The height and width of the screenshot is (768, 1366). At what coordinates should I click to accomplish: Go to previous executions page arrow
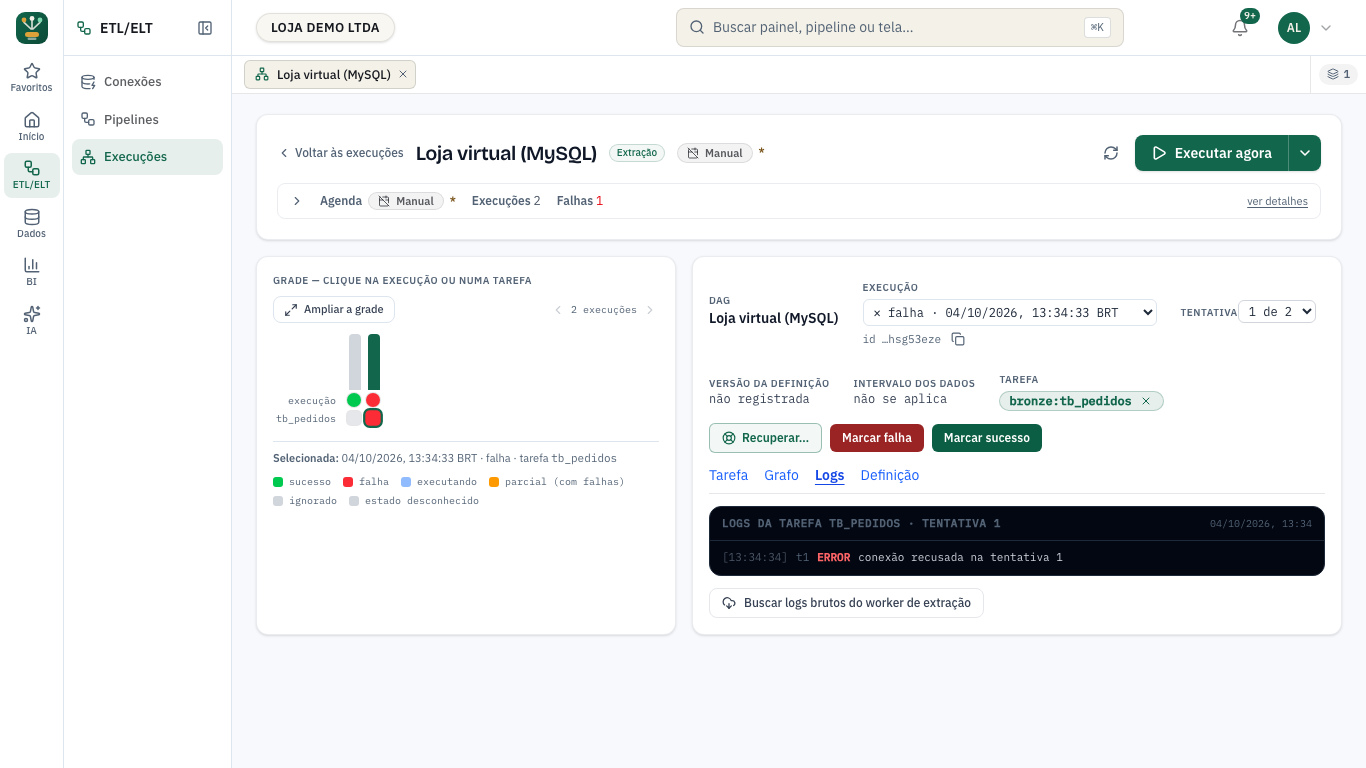558,310
